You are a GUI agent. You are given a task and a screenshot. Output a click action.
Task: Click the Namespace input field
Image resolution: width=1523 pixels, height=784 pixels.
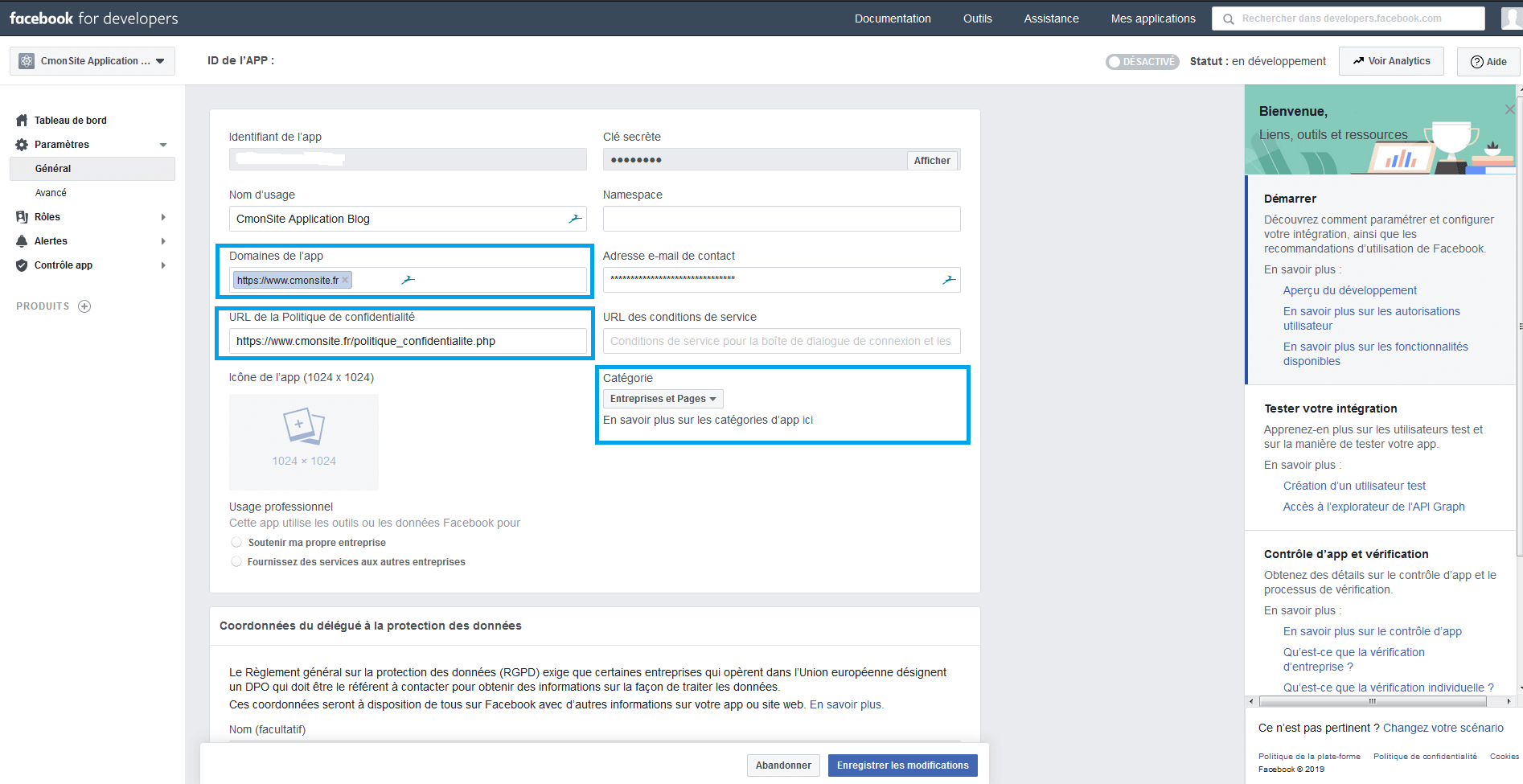tap(782, 219)
